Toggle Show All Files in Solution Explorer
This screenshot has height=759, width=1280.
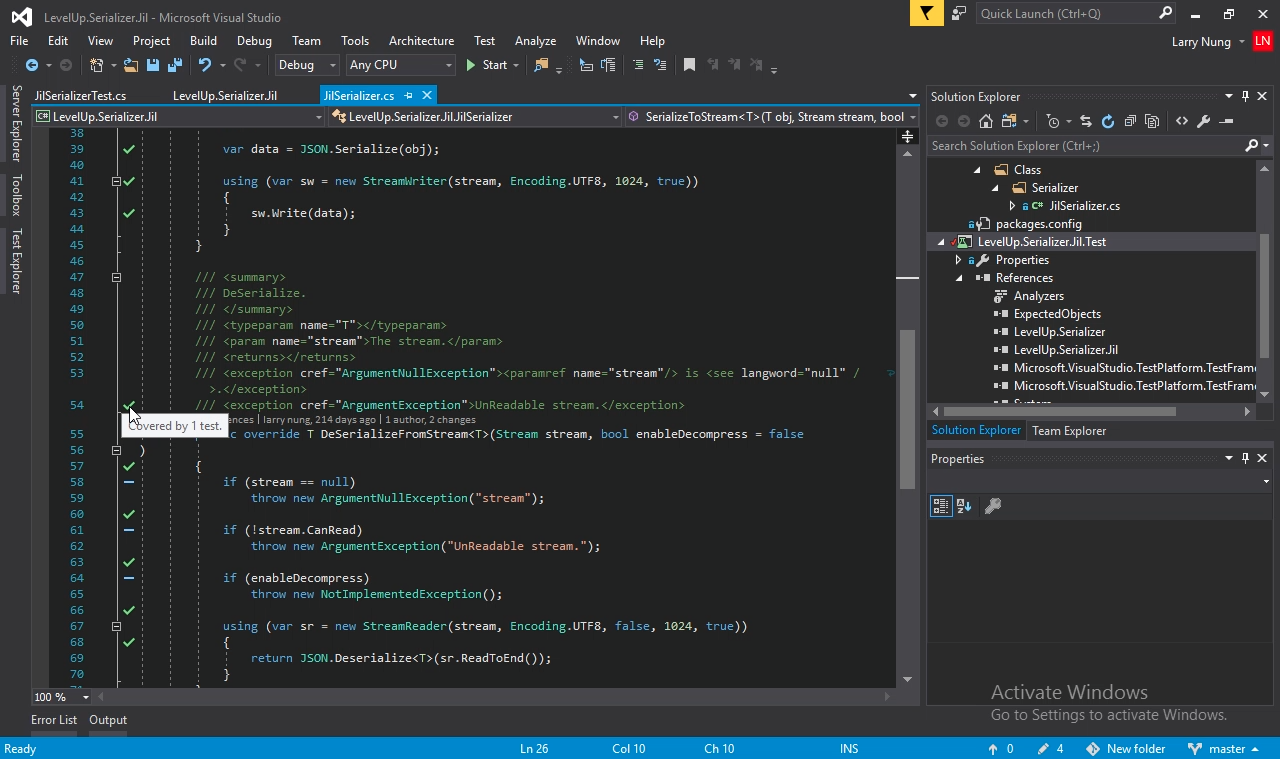tap(1152, 121)
